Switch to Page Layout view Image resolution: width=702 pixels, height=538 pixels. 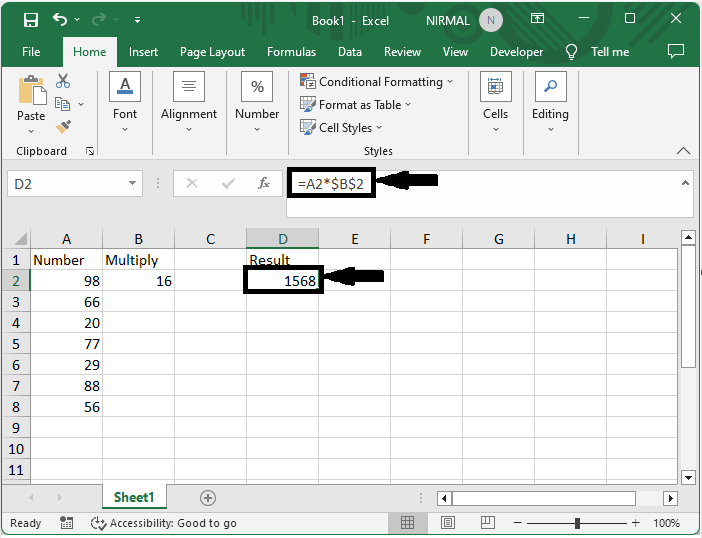(x=448, y=522)
